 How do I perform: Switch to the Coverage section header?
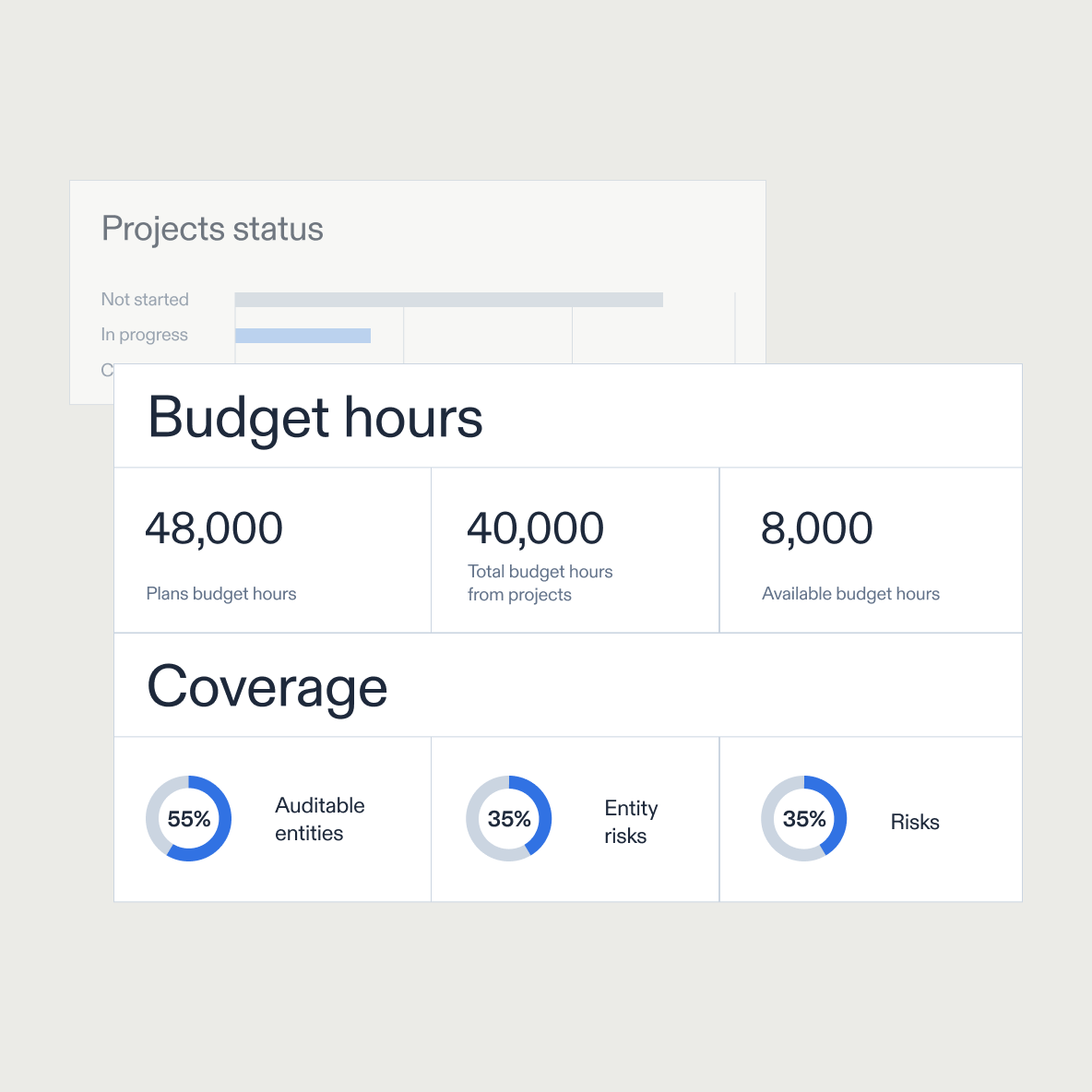267,686
